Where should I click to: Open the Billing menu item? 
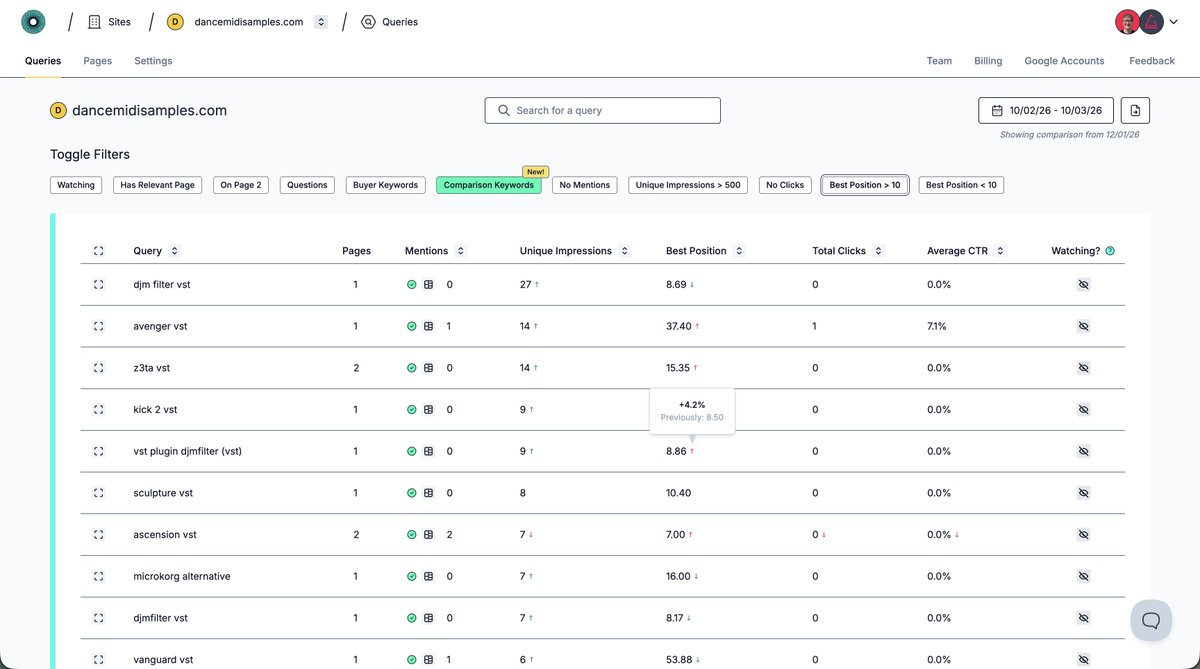click(988, 61)
